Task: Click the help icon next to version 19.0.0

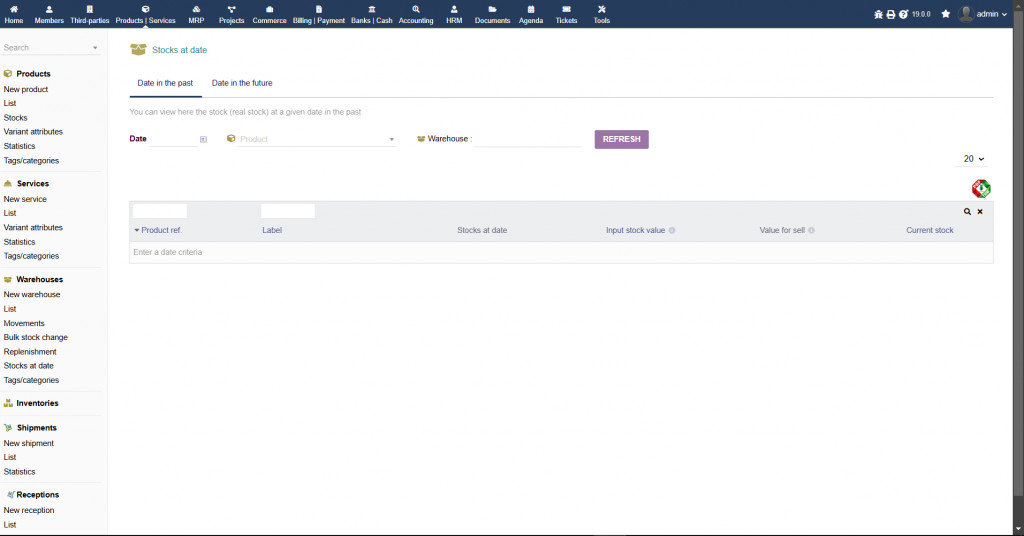Action: [903, 14]
